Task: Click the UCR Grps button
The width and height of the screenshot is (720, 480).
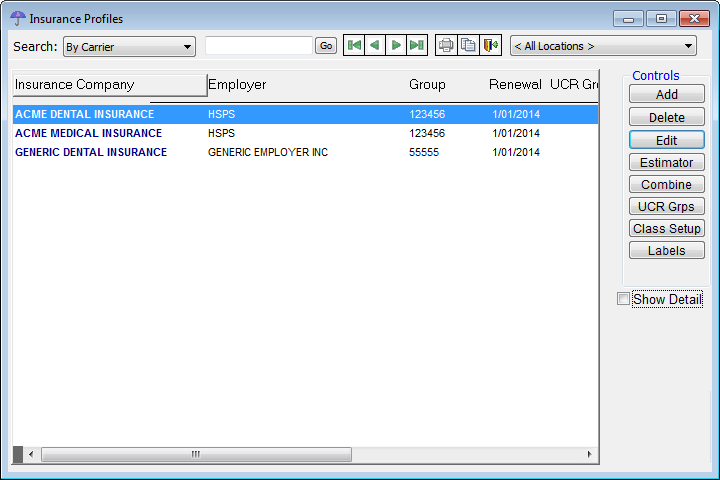Action: pyautogui.click(x=666, y=207)
